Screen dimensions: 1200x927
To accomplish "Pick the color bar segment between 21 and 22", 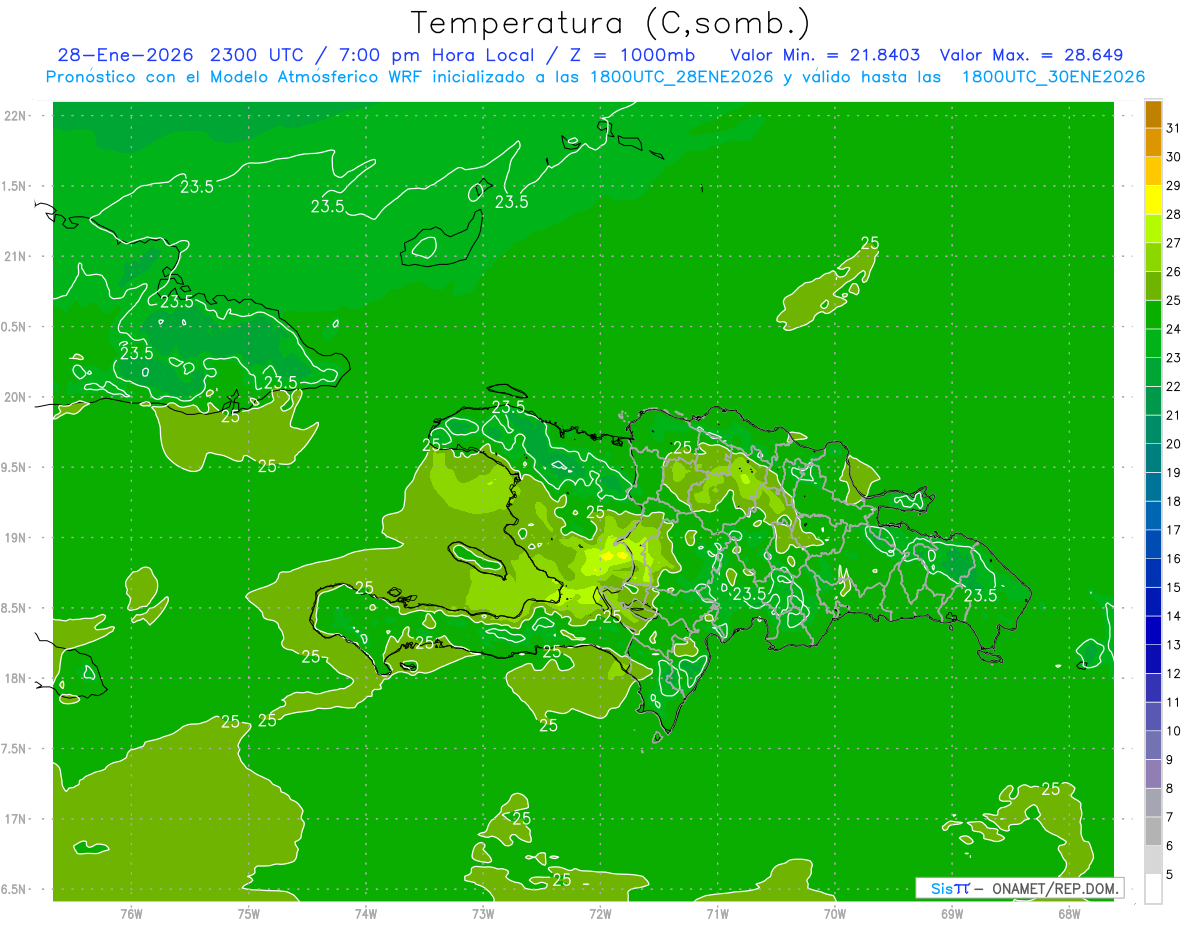I will [x=1153, y=401].
